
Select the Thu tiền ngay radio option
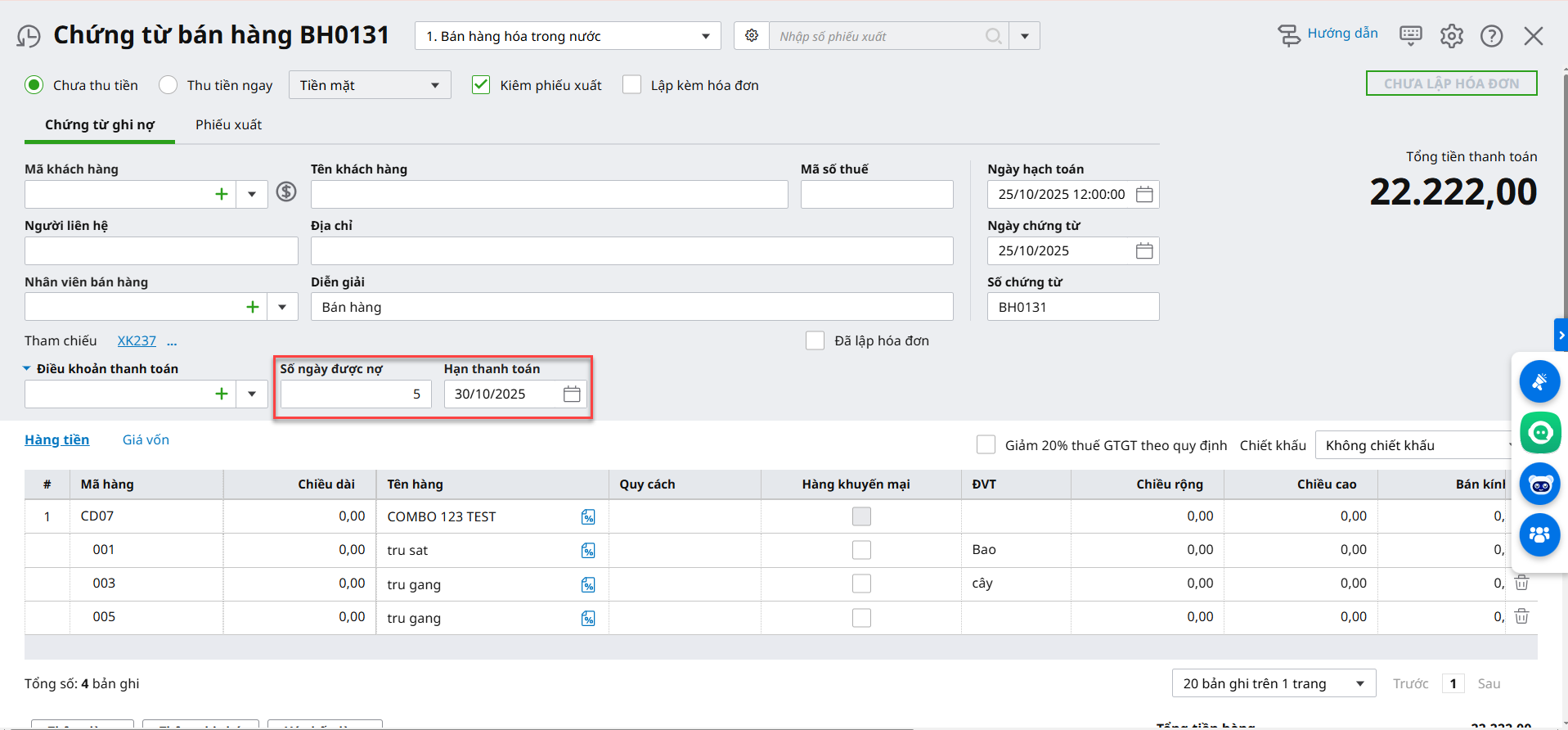pyautogui.click(x=168, y=85)
